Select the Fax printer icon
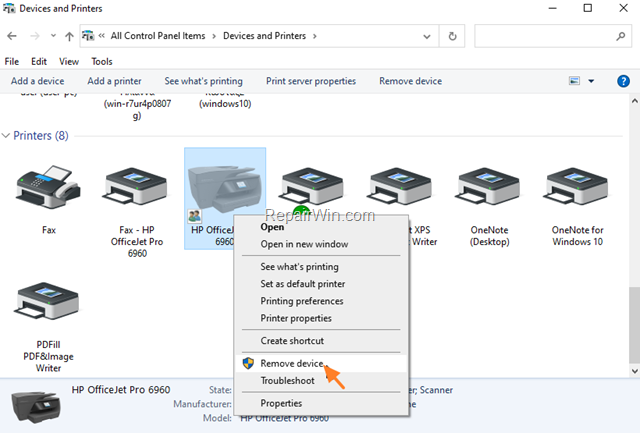Screen dimensions: 640x433 tap(48, 188)
